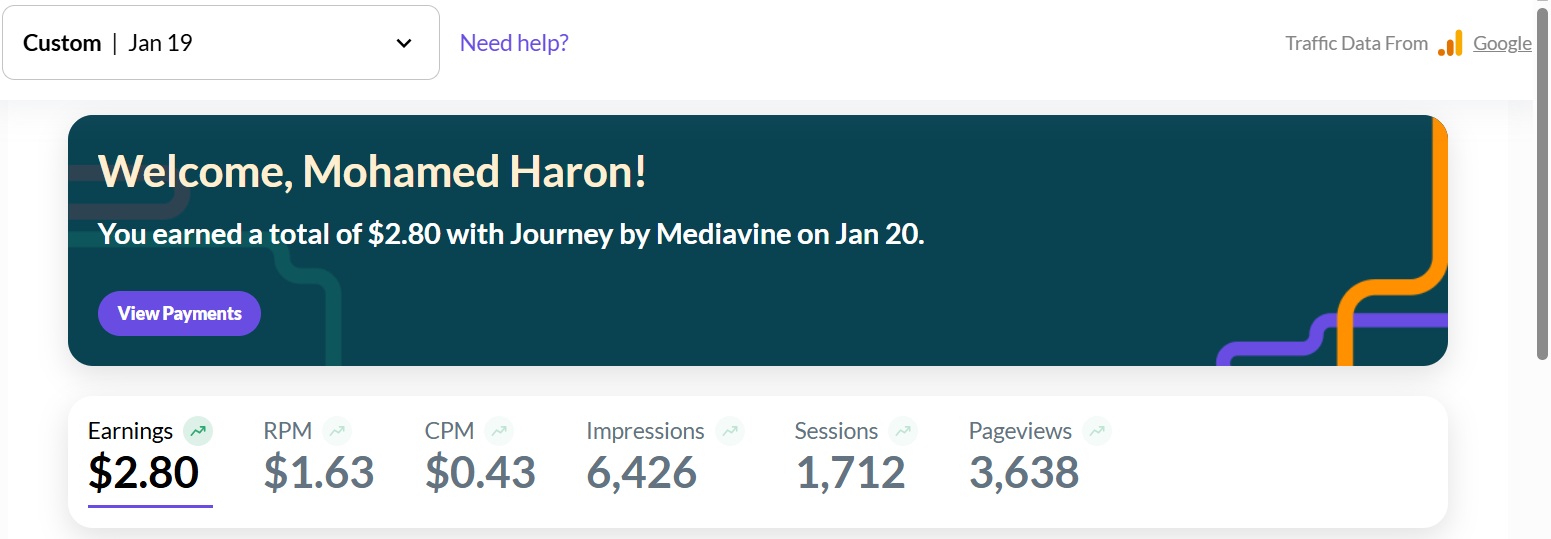The width and height of the screenshot is (1551, 539).
Task: Open the Need help? link
Action: tap(514, 43)
